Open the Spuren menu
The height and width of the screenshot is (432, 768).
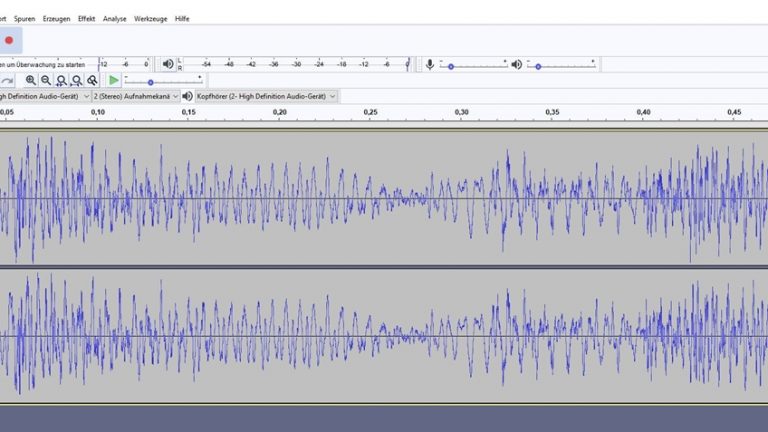[24, 19]
